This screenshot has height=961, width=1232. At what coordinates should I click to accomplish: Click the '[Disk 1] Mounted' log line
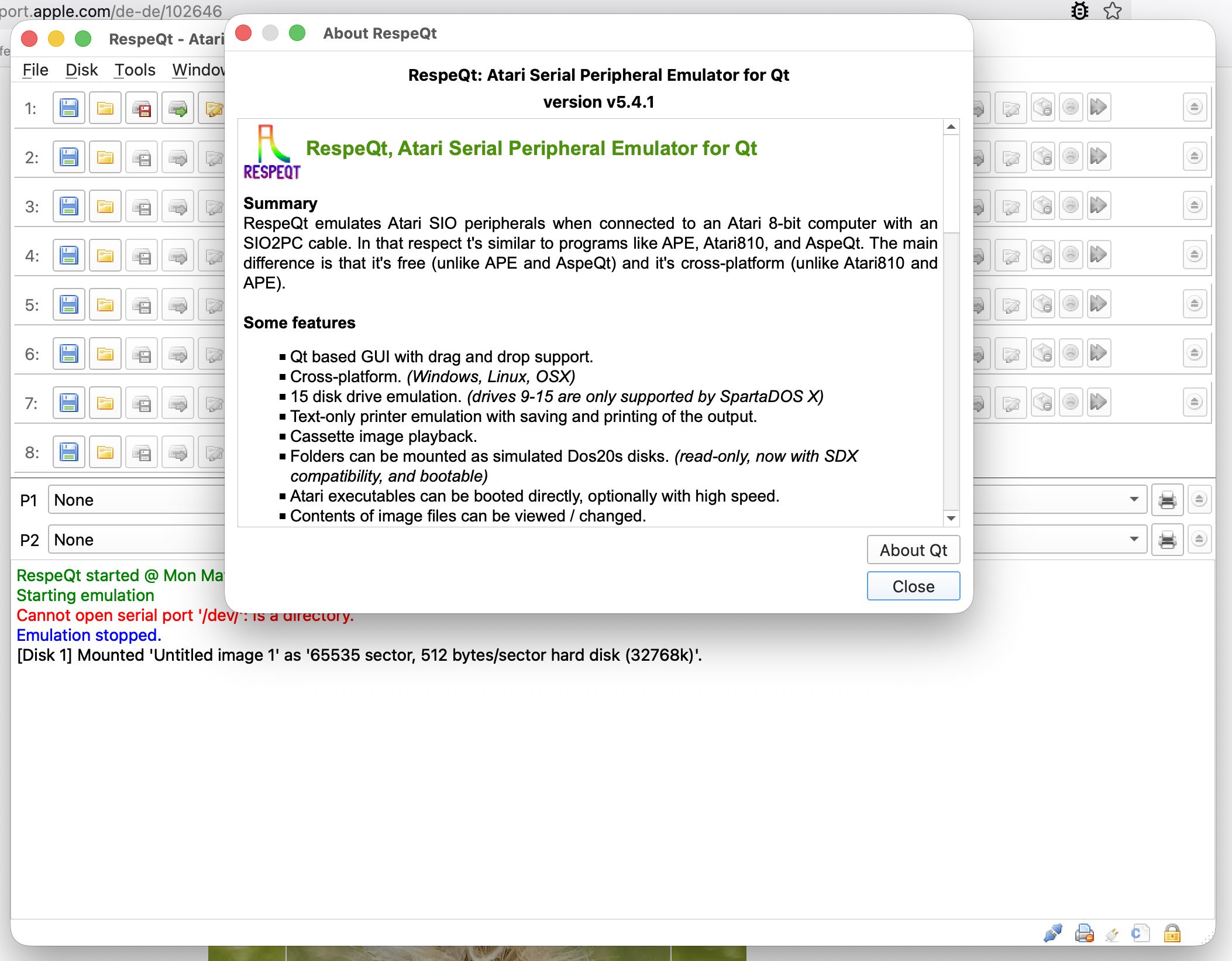359,655
